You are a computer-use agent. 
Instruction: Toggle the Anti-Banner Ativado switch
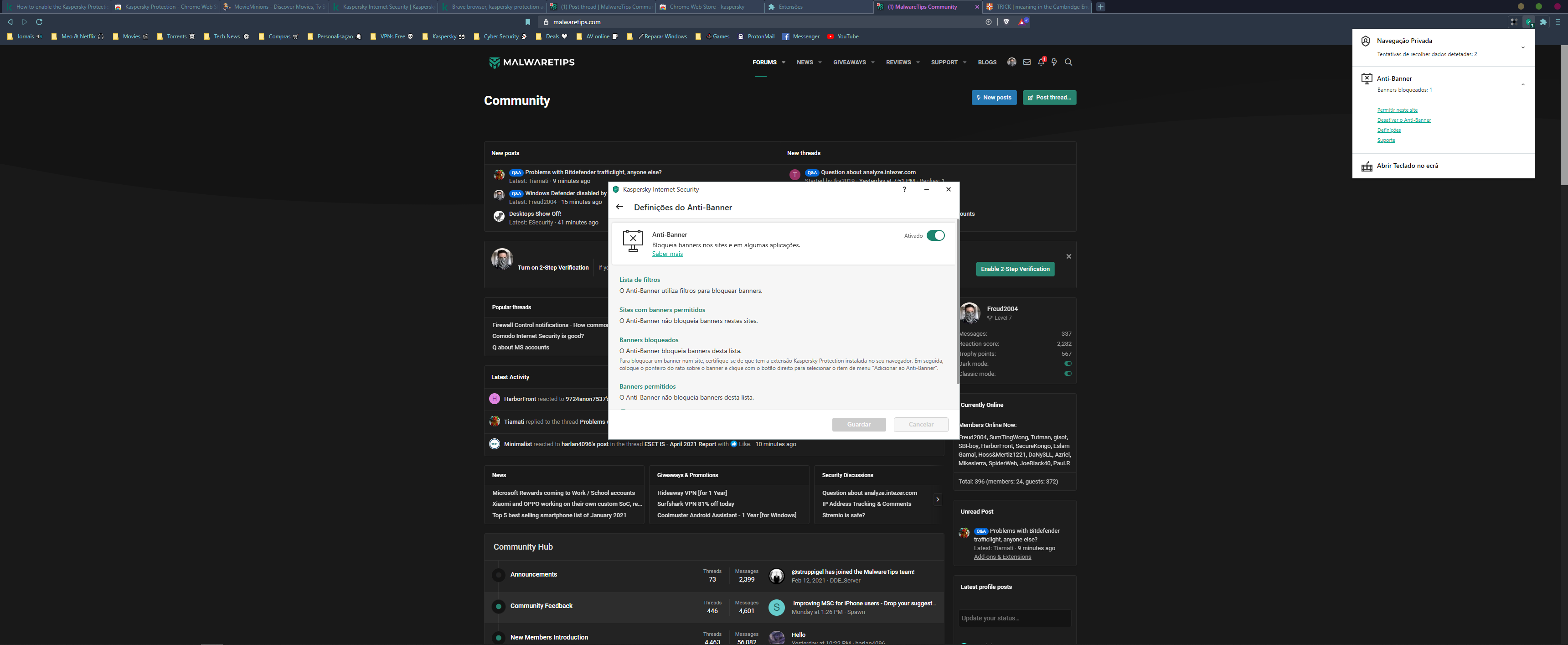pyautogui.click(x=936, y=236)
